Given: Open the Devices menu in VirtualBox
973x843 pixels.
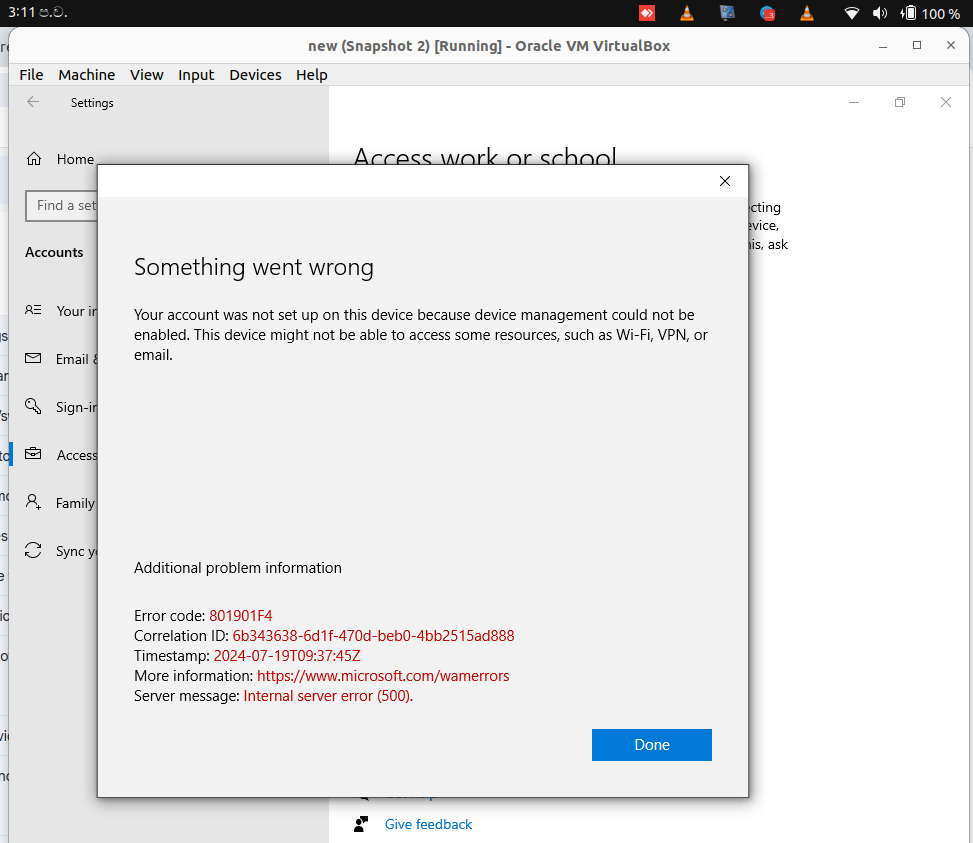Looking at the screenshot, I should click(x=255, y=74).
